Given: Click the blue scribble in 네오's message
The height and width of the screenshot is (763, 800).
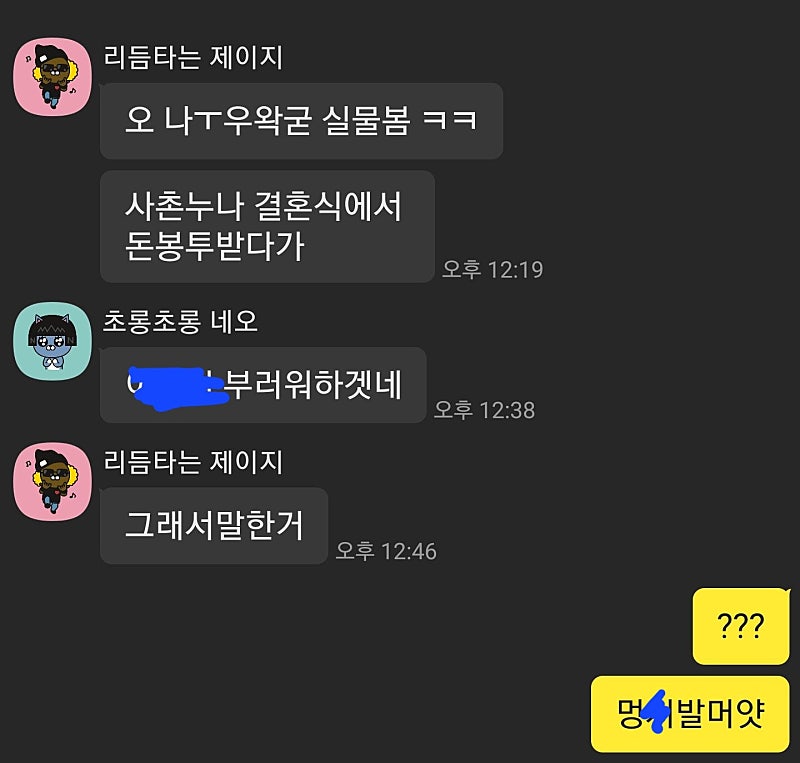Looking at the screenshot, I should coord(176,388).
